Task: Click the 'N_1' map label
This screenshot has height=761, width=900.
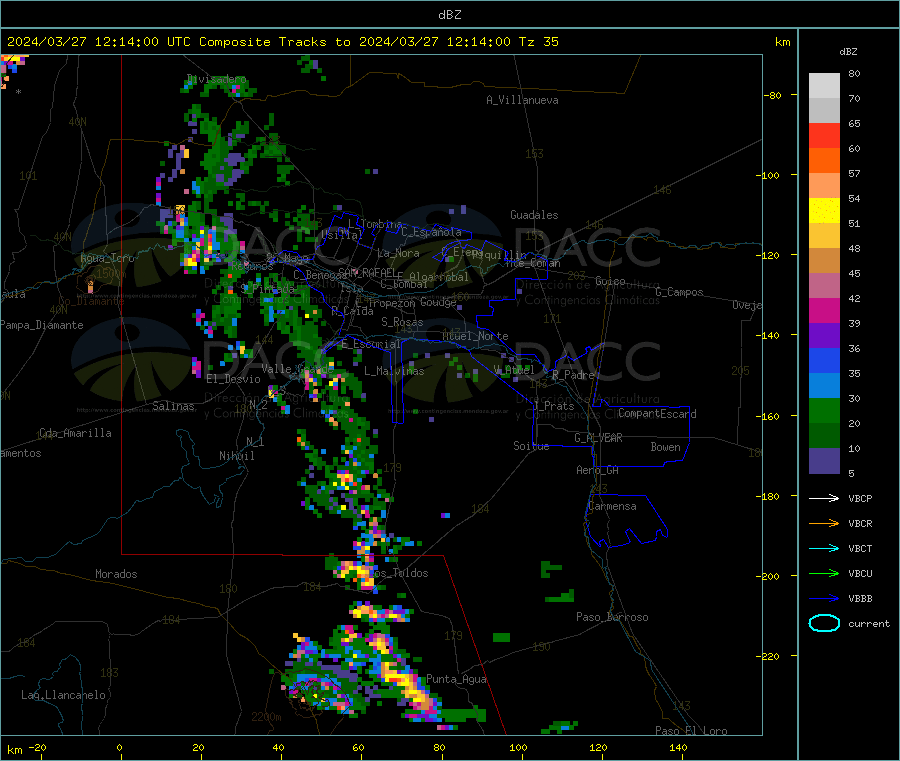Action: pos(255,442)
